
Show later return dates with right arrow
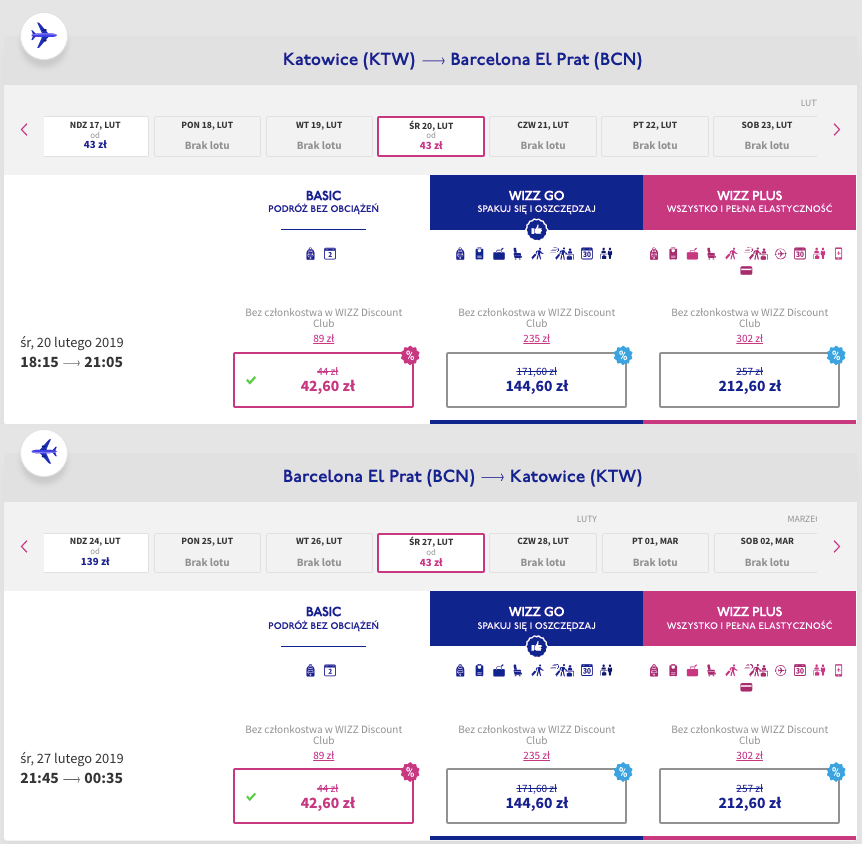(x=837, y=547)
